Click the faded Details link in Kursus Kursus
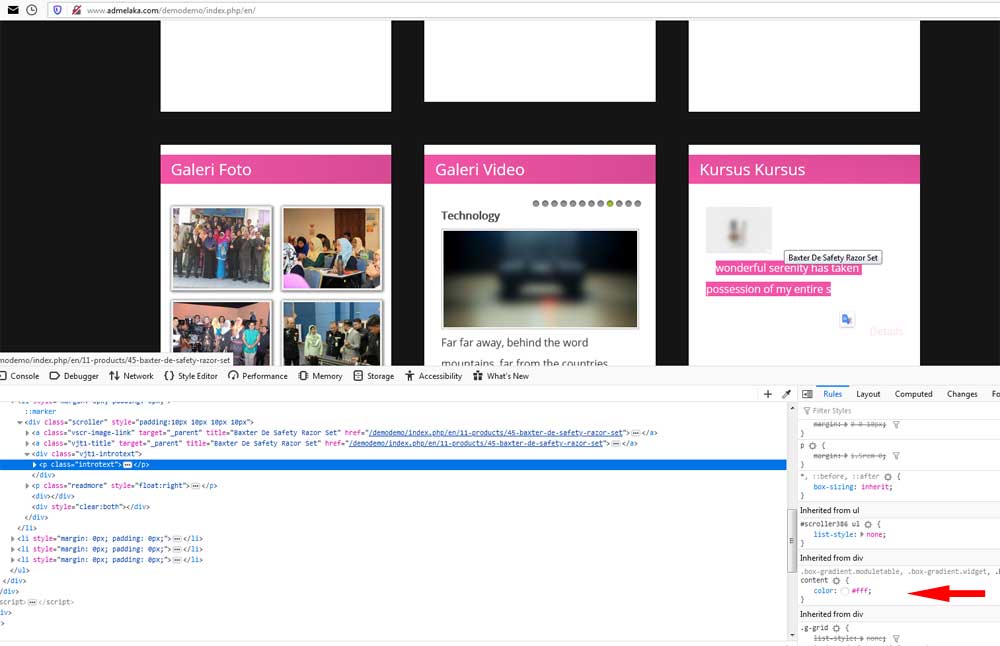Image resolution: width=1000 pixels, height=646 pixels. [886, 332]
